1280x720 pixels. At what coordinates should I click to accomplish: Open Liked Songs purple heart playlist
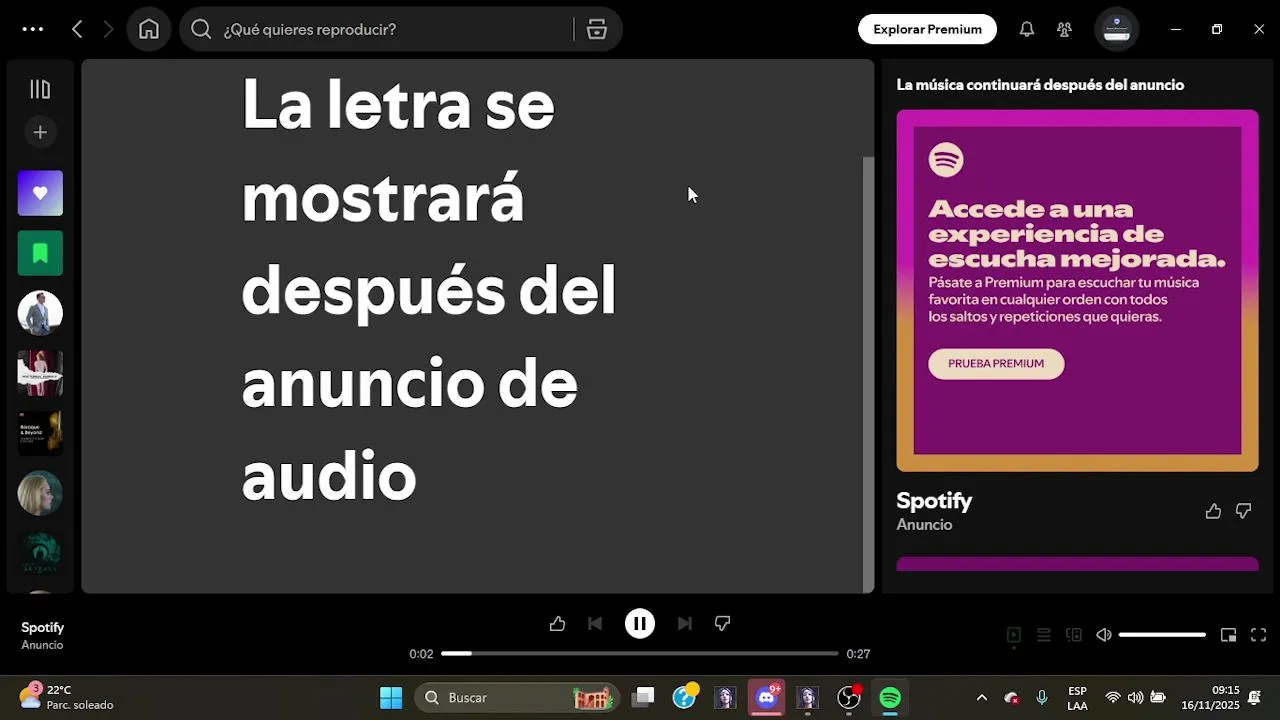(40, 193)
